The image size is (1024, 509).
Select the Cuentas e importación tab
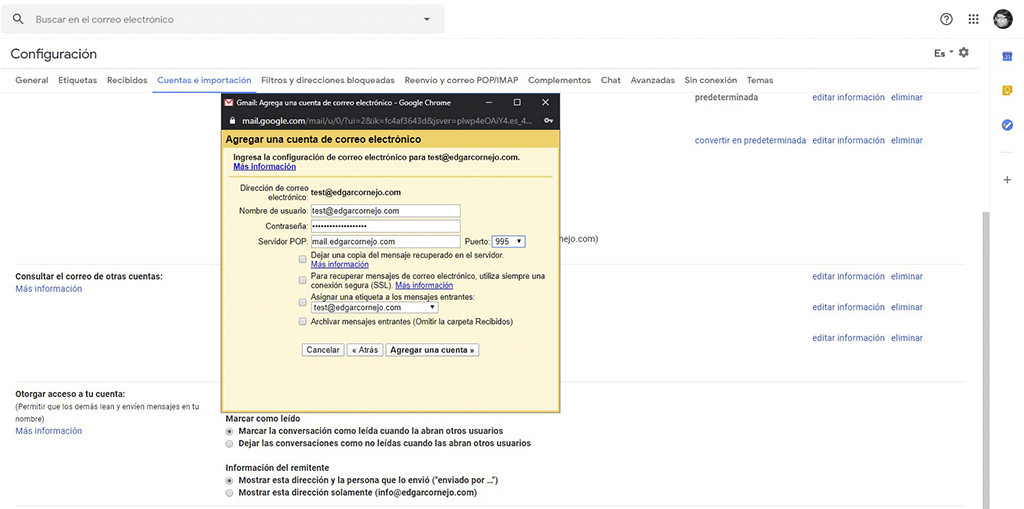pos(204,80)
